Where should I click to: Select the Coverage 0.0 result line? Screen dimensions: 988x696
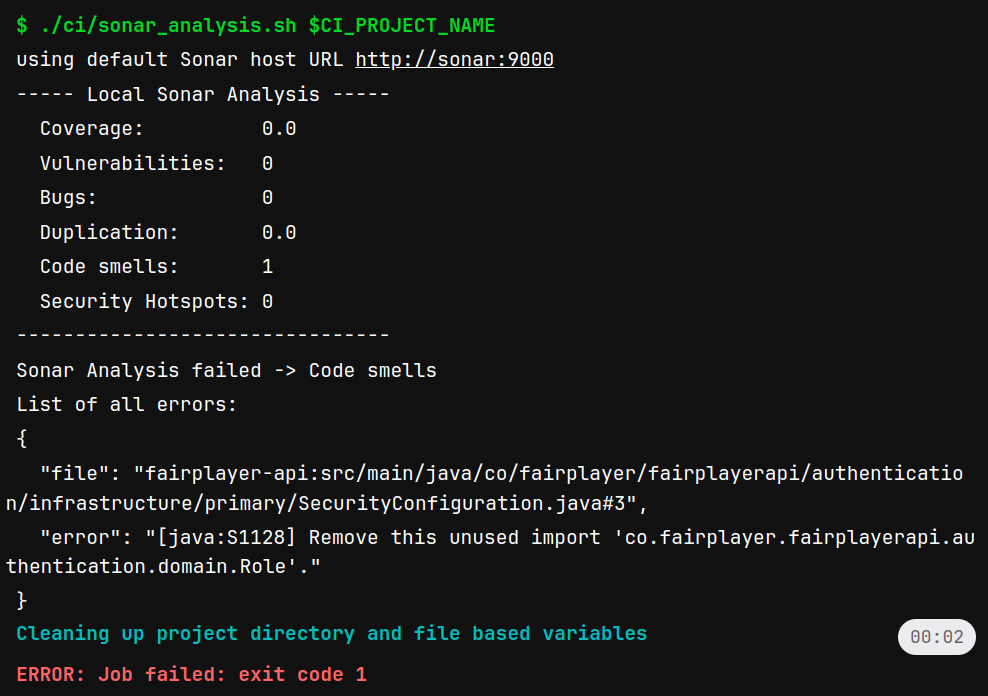point(167,129)
